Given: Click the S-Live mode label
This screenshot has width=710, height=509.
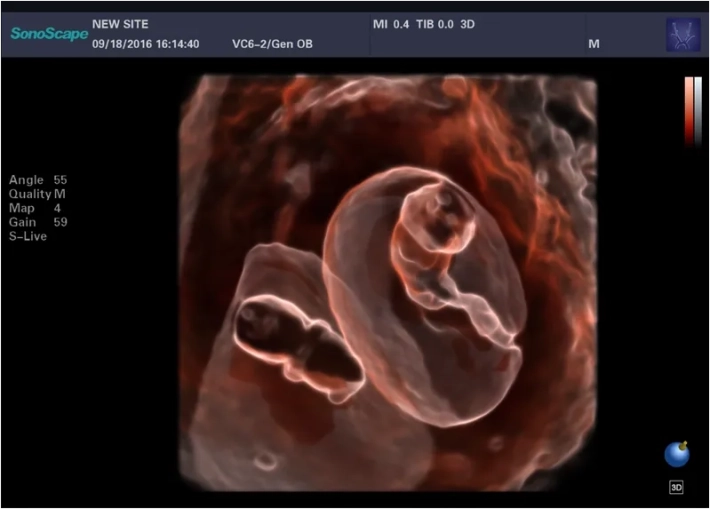Looking at the screenshot, I should tap(28, 236).
